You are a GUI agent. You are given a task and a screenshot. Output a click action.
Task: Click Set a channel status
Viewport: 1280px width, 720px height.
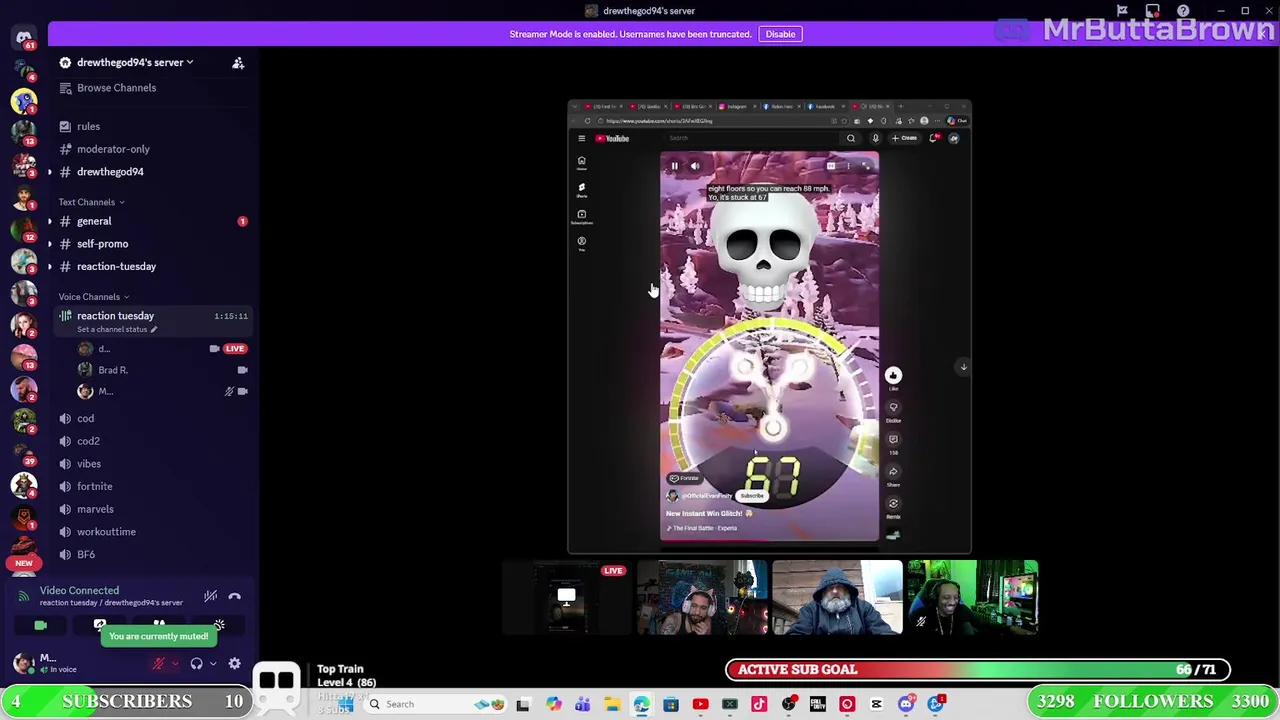click(x=117, y=329)
